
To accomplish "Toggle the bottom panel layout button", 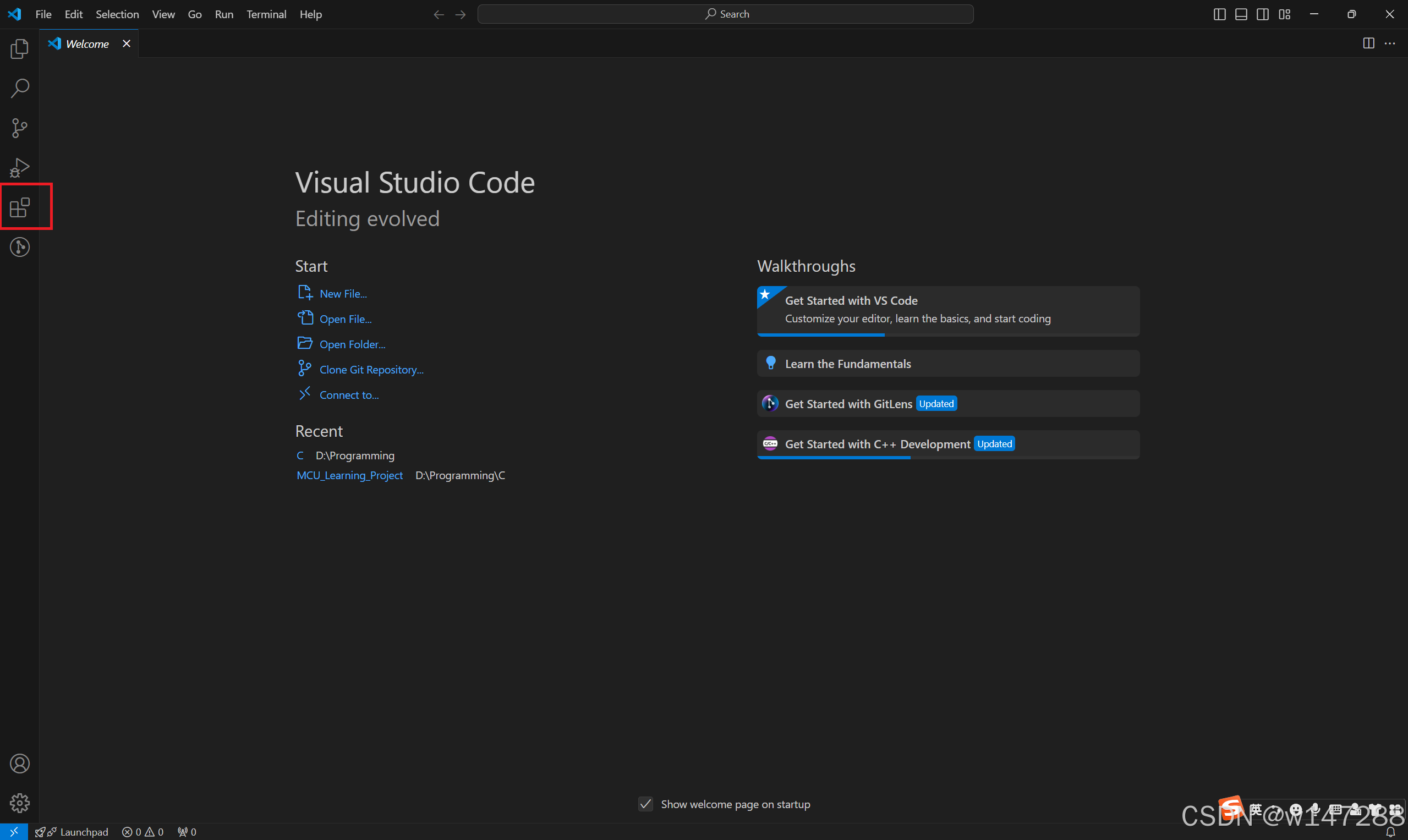I will [1241, 14].
